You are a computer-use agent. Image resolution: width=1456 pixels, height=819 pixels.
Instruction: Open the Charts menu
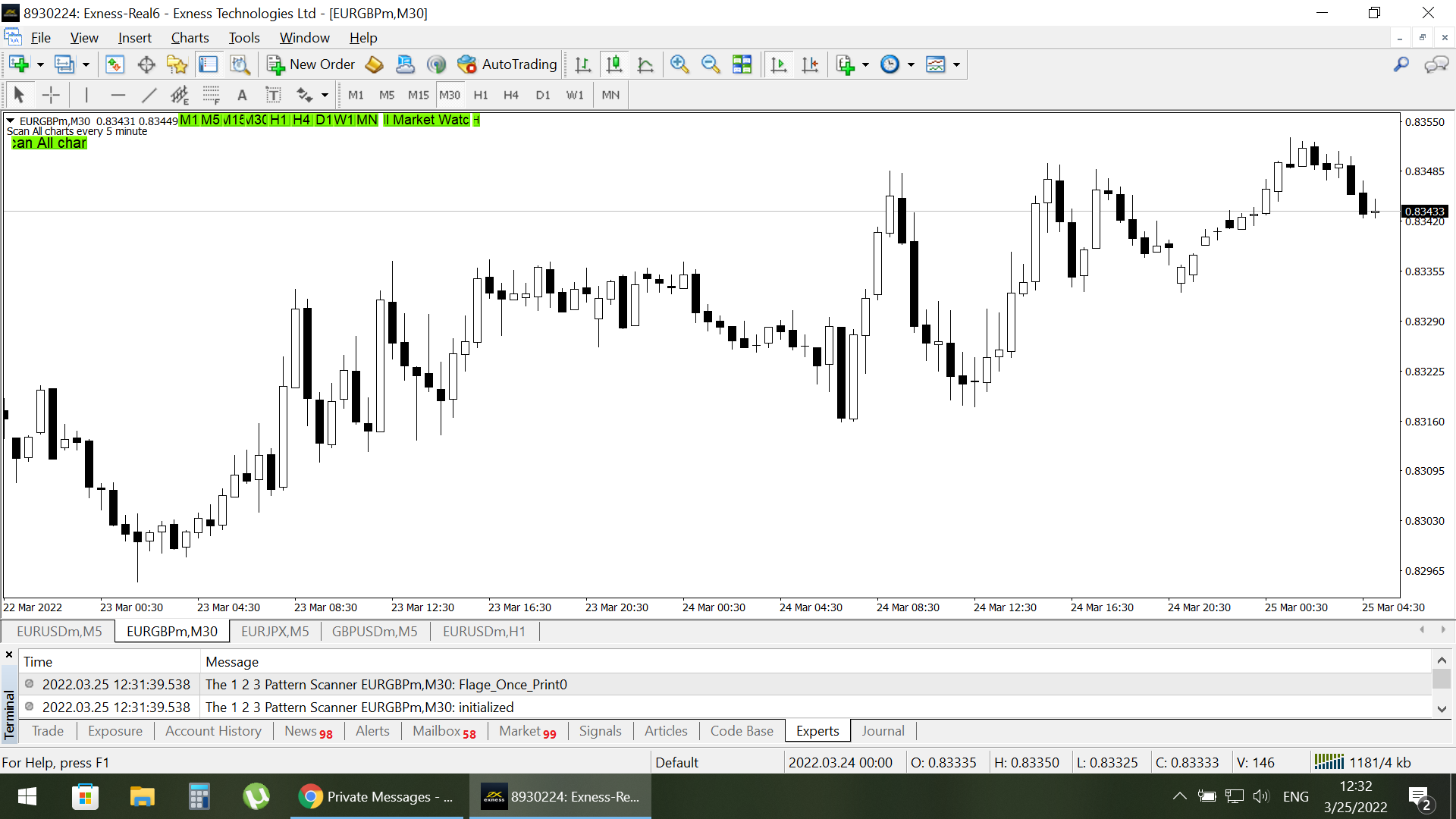click(190, 38)
